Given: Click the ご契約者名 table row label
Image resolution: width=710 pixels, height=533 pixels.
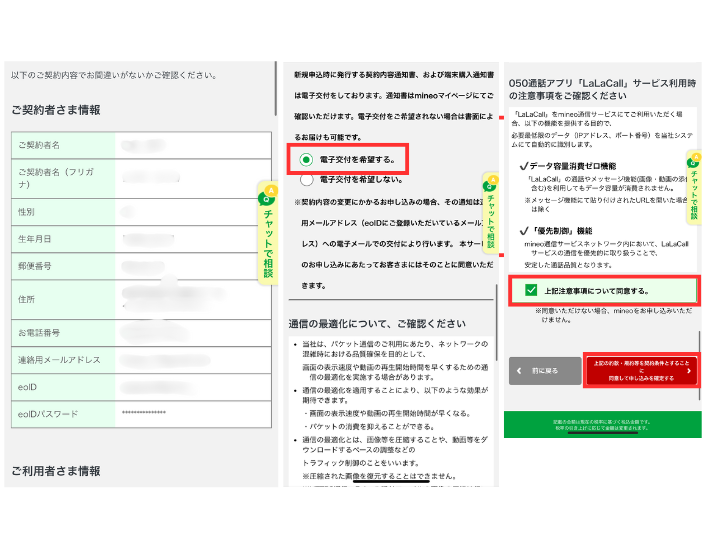Looking at the screenshot, I should (x=39, y=145).
